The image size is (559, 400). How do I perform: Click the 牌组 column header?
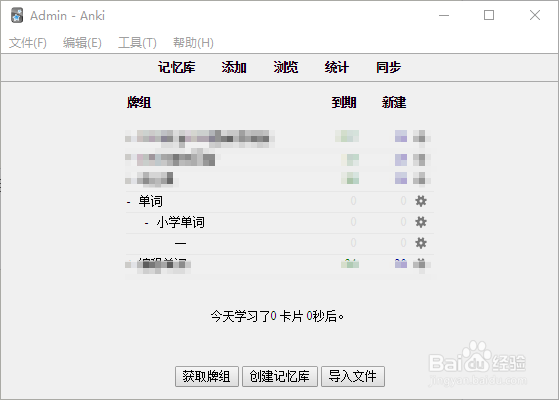point(139,103)
